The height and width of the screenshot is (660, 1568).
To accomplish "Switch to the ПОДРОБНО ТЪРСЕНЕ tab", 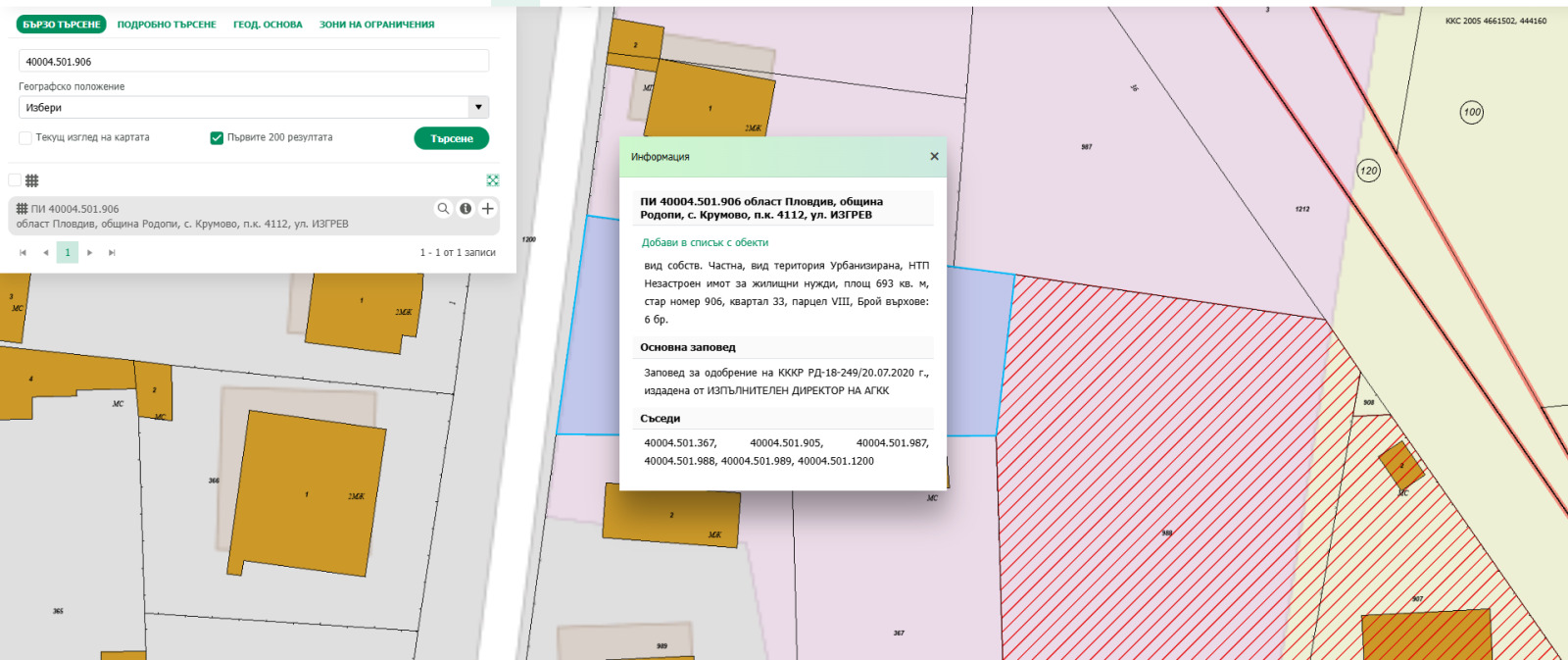I will pyautogui.click(x=167, y=25).
